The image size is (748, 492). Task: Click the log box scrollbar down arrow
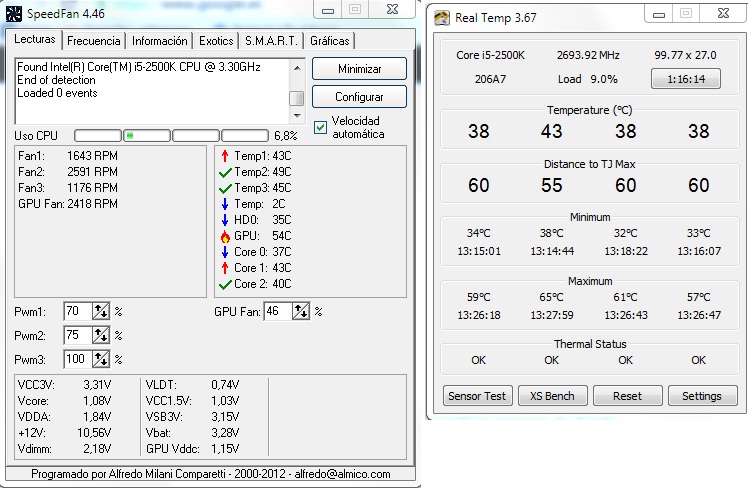(297, 115)
